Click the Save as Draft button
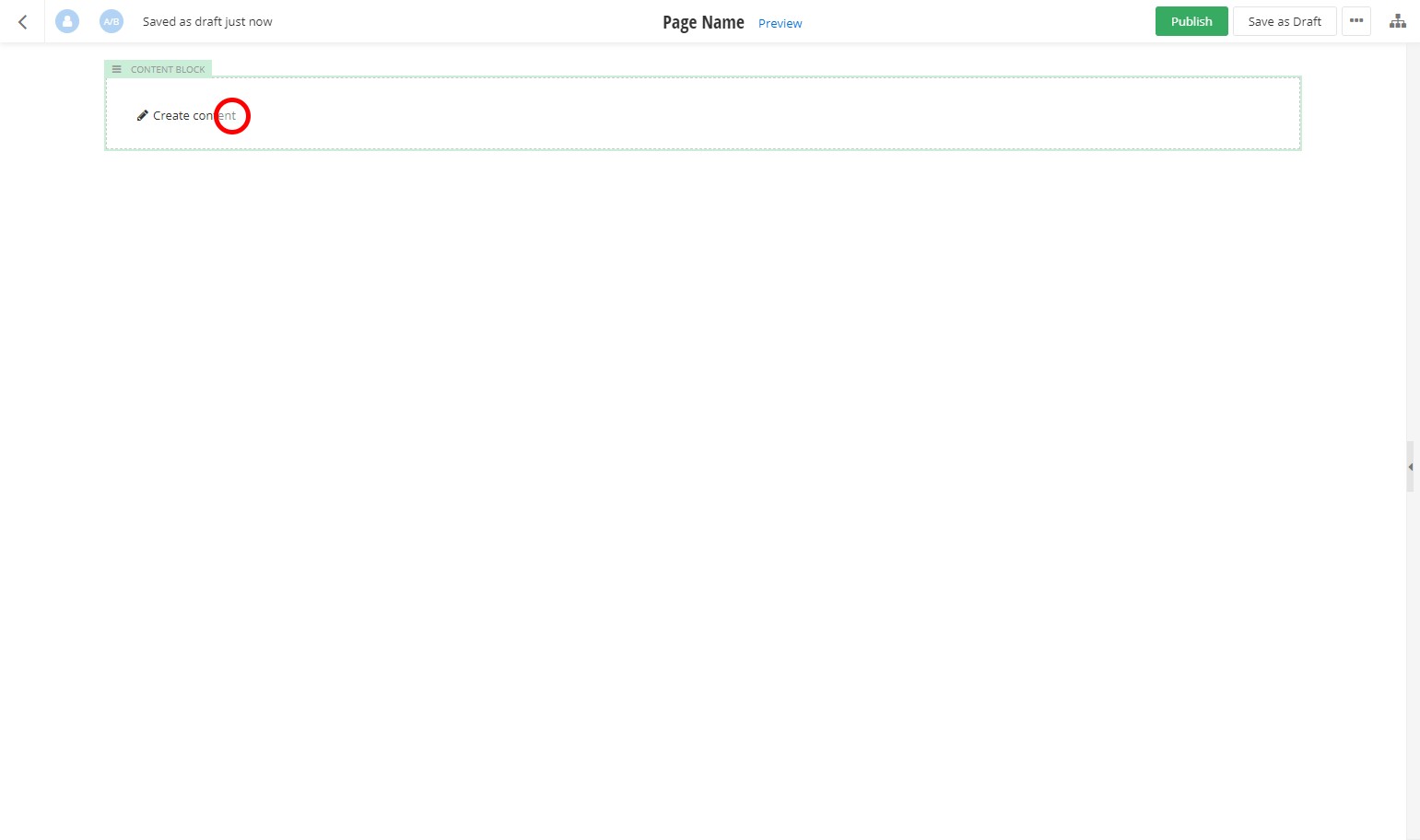 pos(1285,21)
